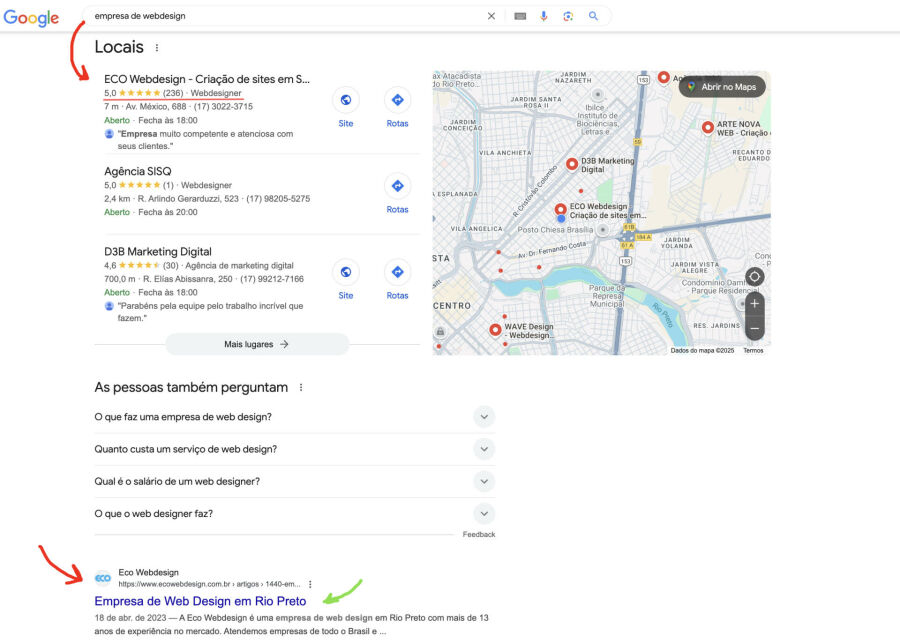Open the ECO Webdesign Site globe icon

346,100
